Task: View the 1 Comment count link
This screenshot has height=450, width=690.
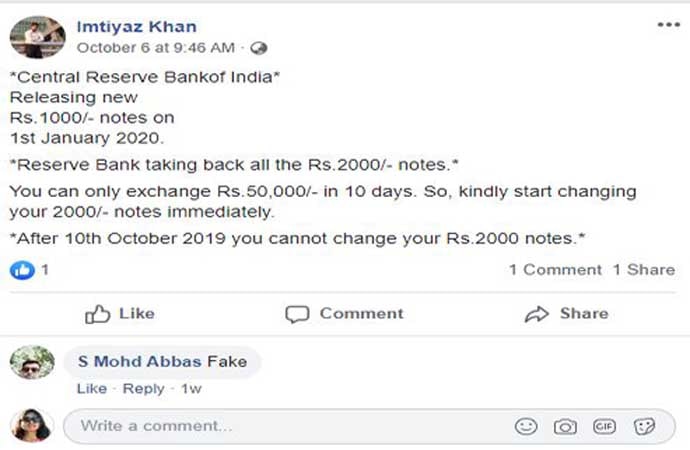Action: pyautogui.click(x=555, y=269)
